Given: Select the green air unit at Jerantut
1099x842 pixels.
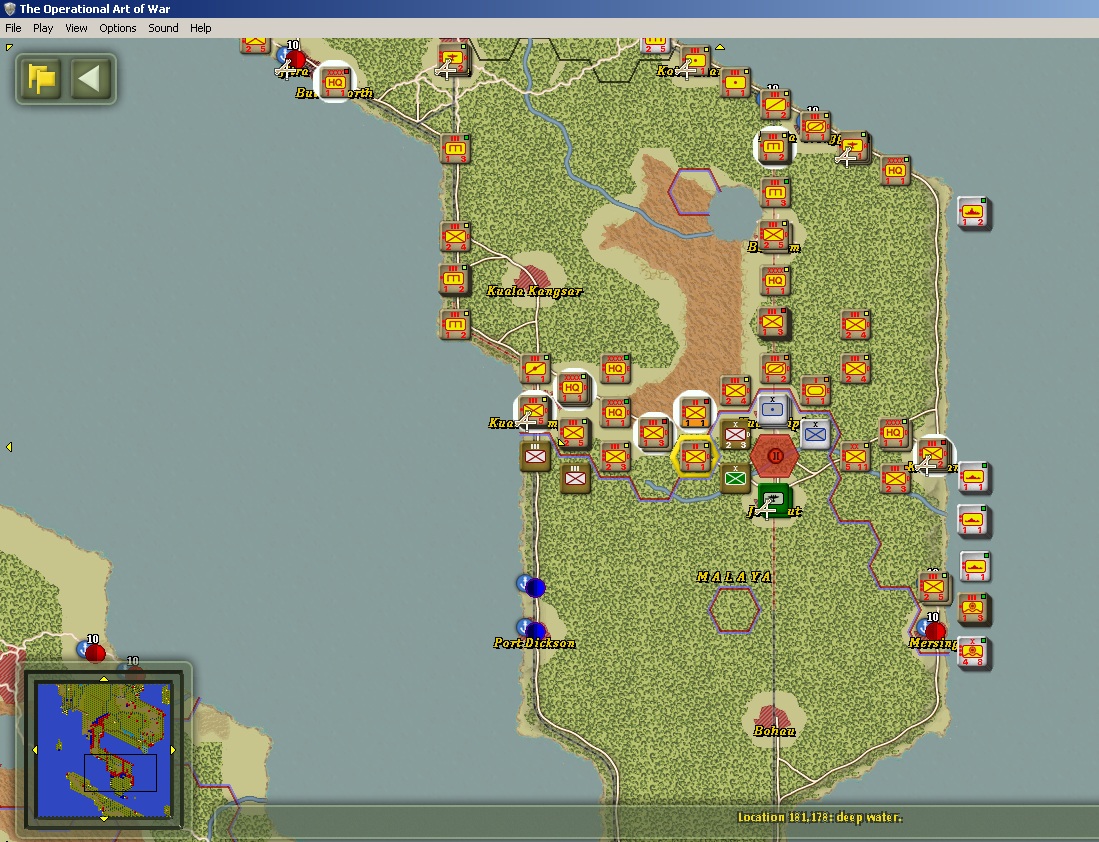Looking at the screenshot, I should coord(774,499).
